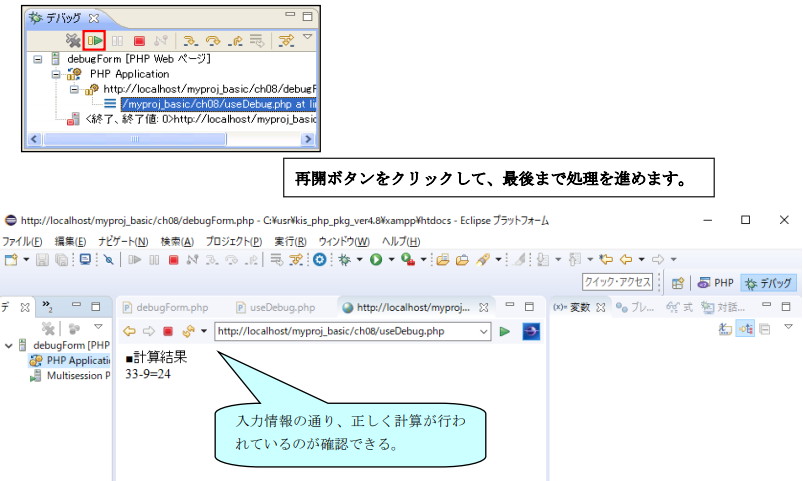Click the クイック・アクセス search box
The height and width of the screenshot is (481, 803).
(x=617, y=283)
